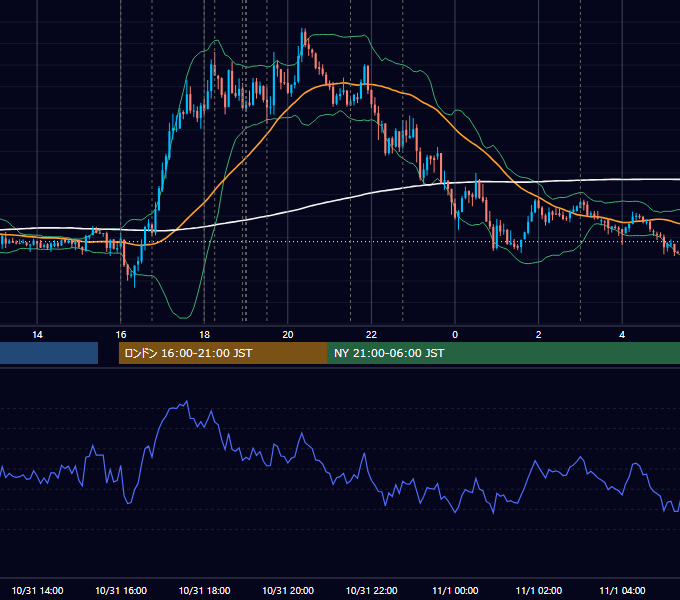Click the 20 hour axis label
The image size is (680, 600).
pos(288,335)
